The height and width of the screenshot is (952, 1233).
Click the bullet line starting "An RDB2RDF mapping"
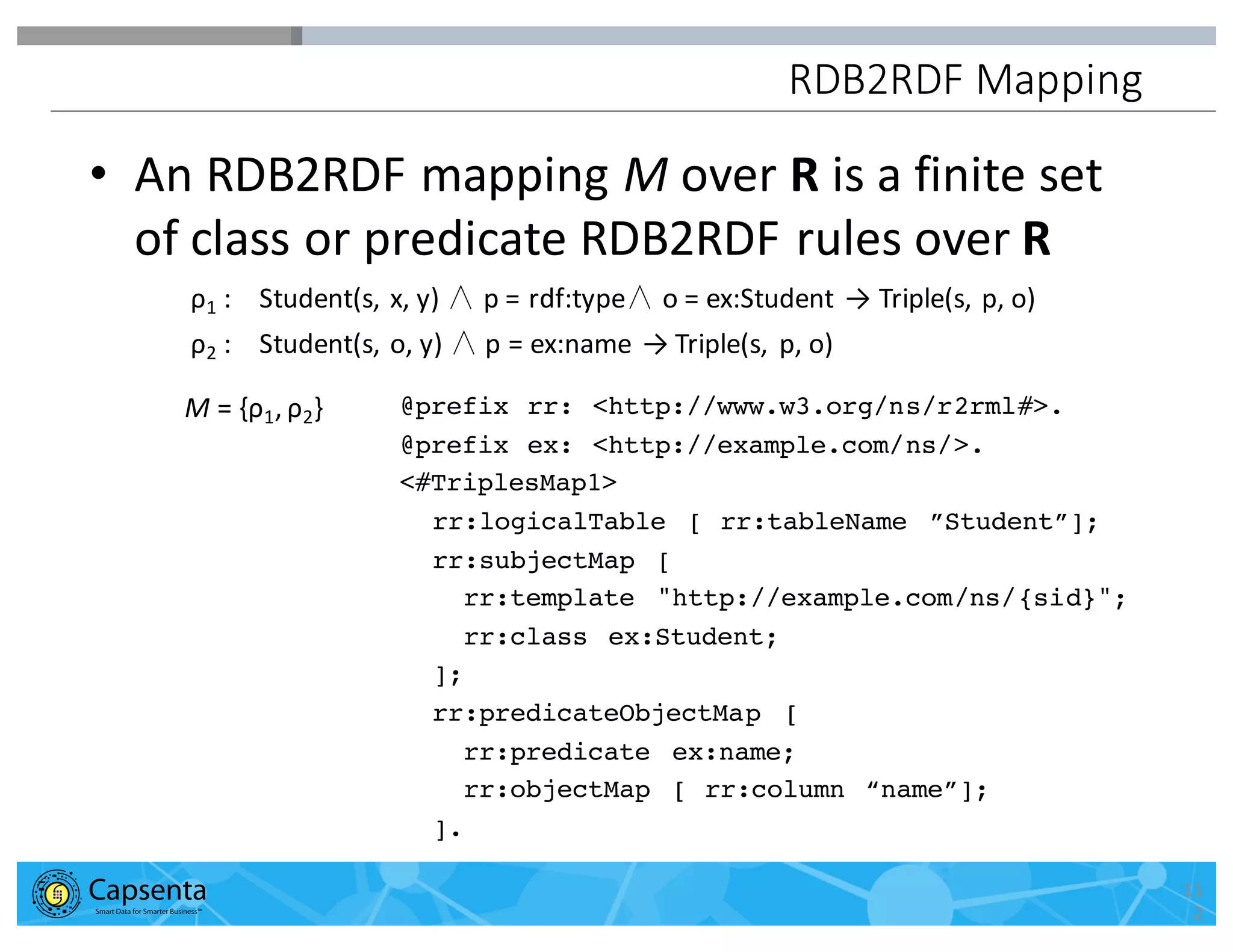pos(618,175)
